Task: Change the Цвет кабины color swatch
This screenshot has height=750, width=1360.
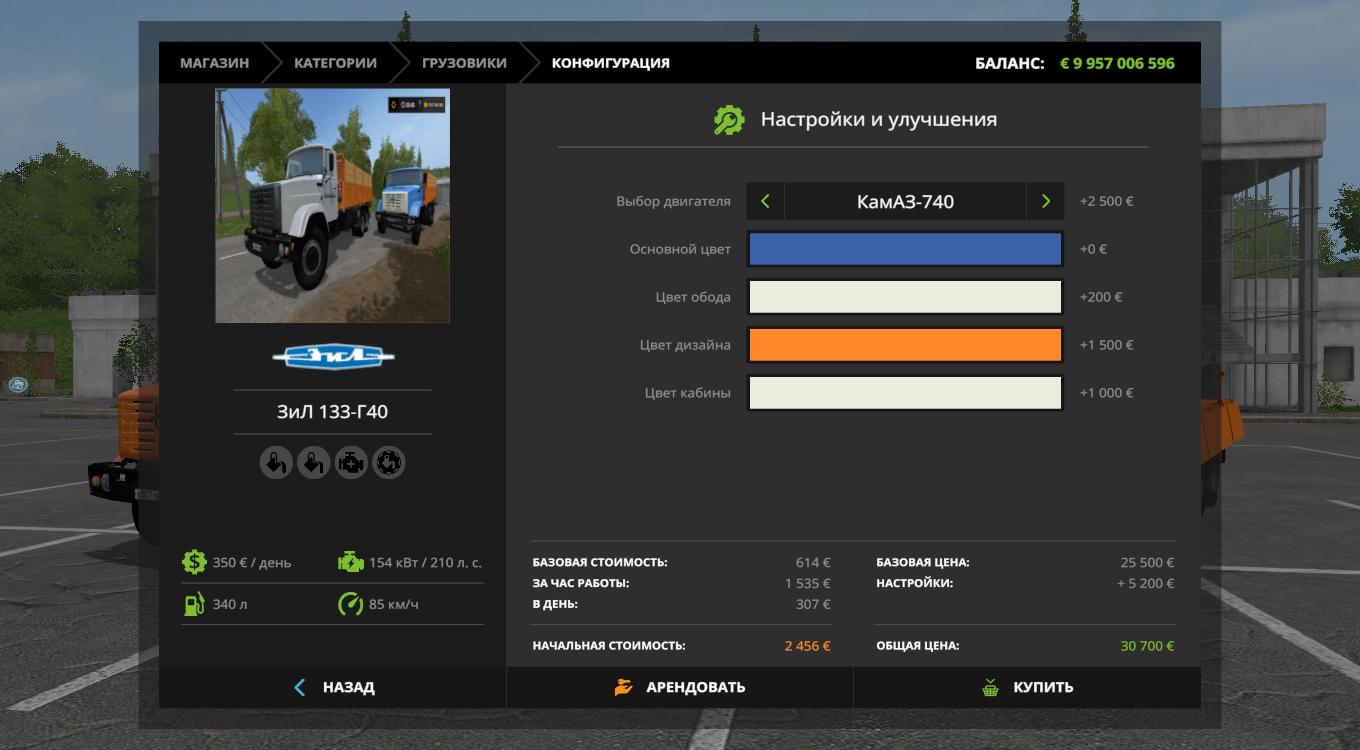Action: point(905,393)
